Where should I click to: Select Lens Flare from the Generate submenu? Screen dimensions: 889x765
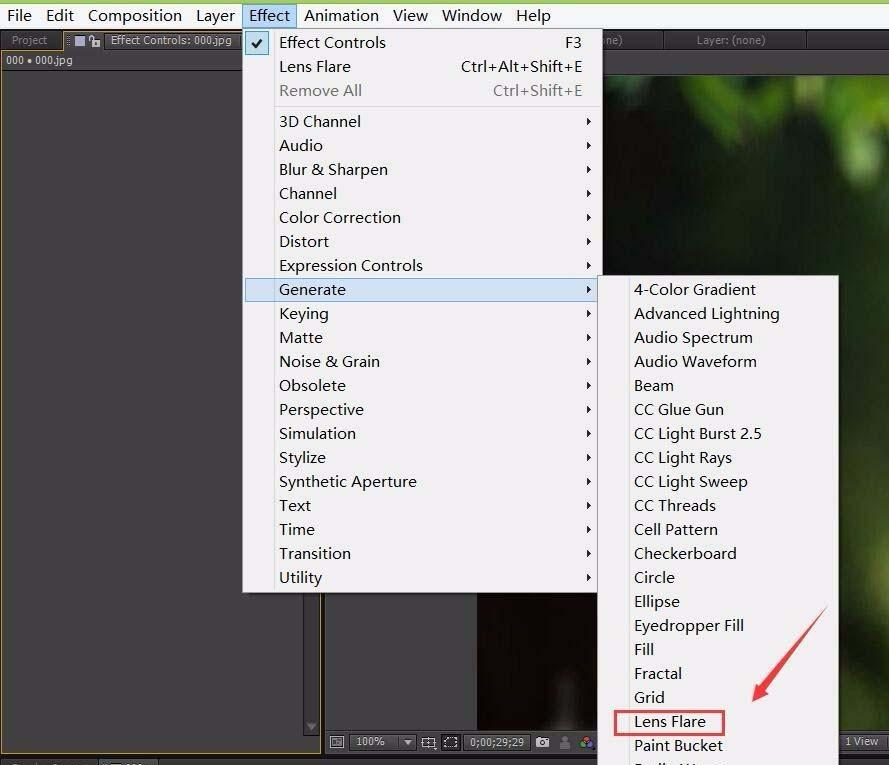(x=669, y=721)
